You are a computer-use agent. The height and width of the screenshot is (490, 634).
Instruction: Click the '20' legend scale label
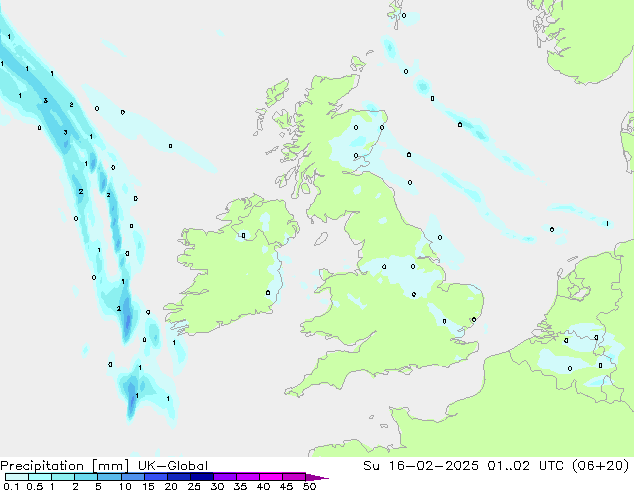(x=171, y=486)
